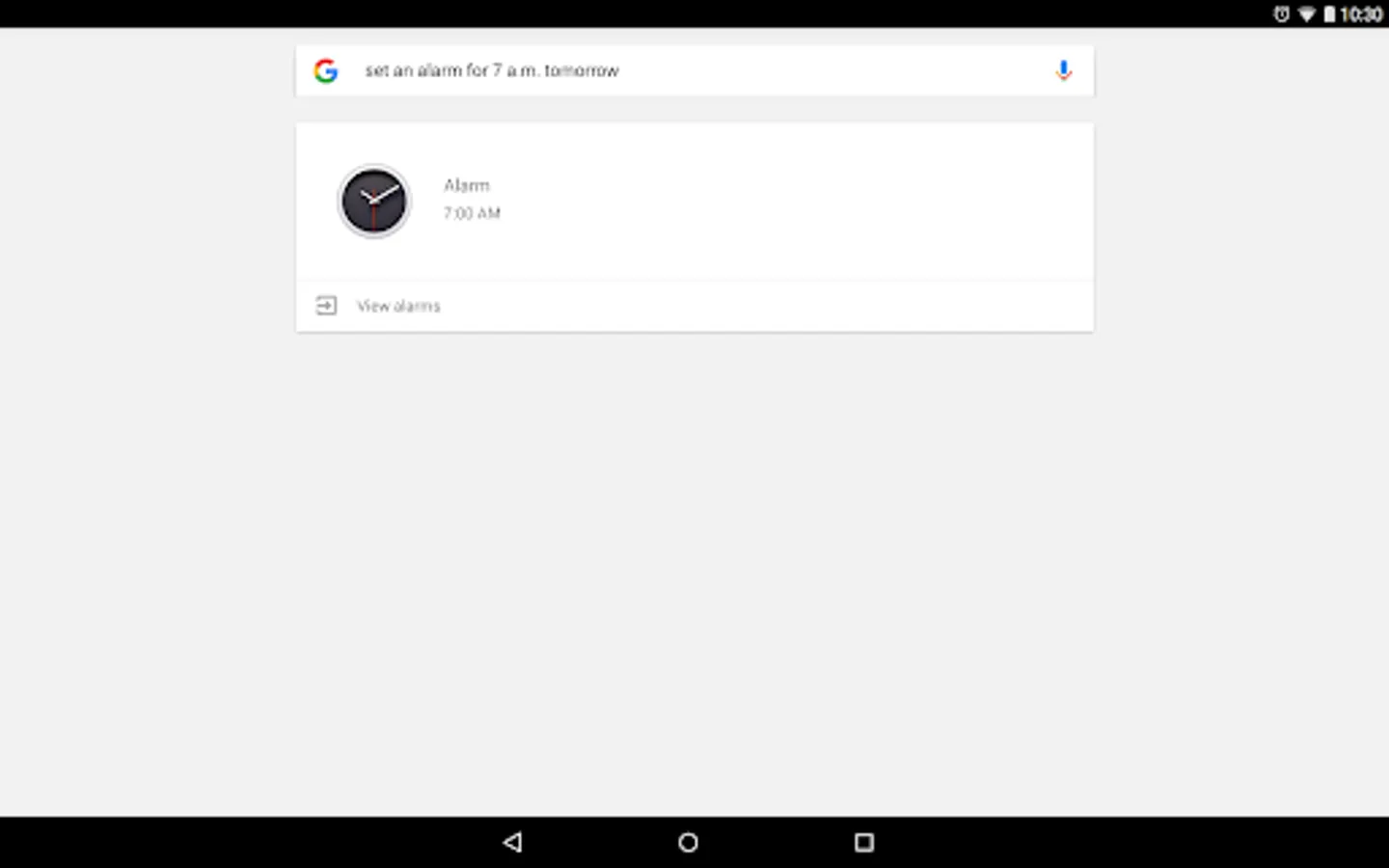1389x868 pixels.
Task: Open recent apps with the square button
Action: point(864,842)
